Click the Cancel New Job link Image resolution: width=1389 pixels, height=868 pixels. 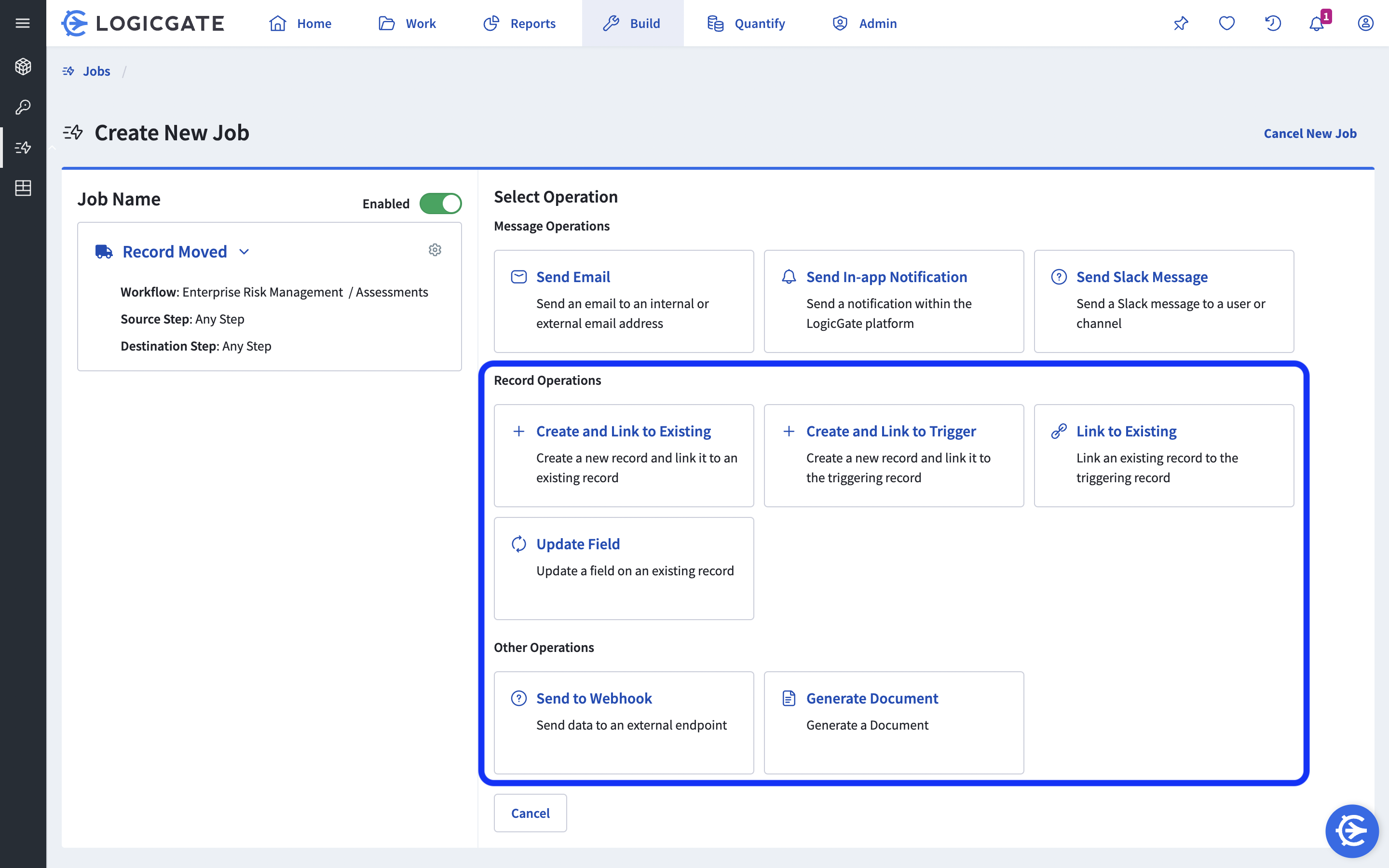pos(1310,133)
